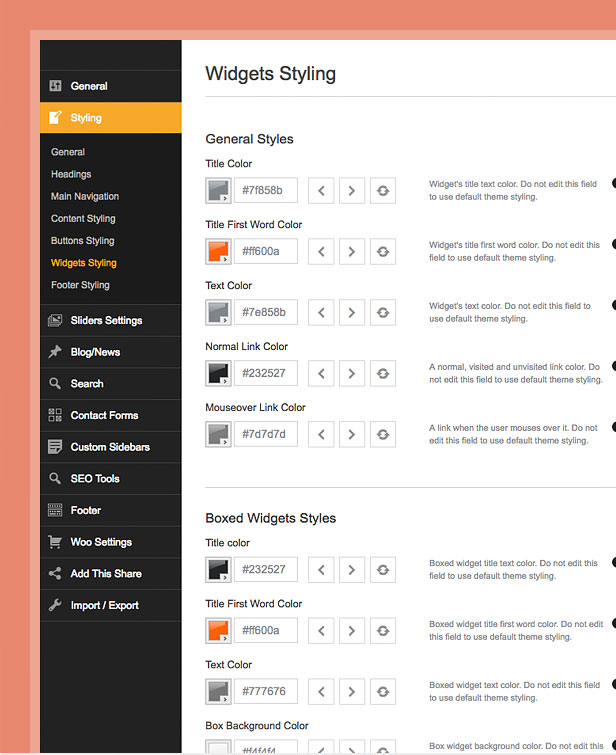
Task: Reset the Title Color with refresh icon
Action: [x=381, y=190]
